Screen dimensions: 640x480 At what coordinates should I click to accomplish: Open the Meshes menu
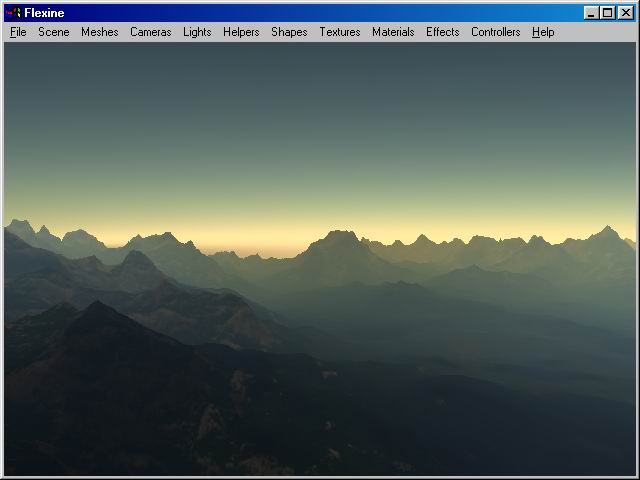click(x=100, y=32)
